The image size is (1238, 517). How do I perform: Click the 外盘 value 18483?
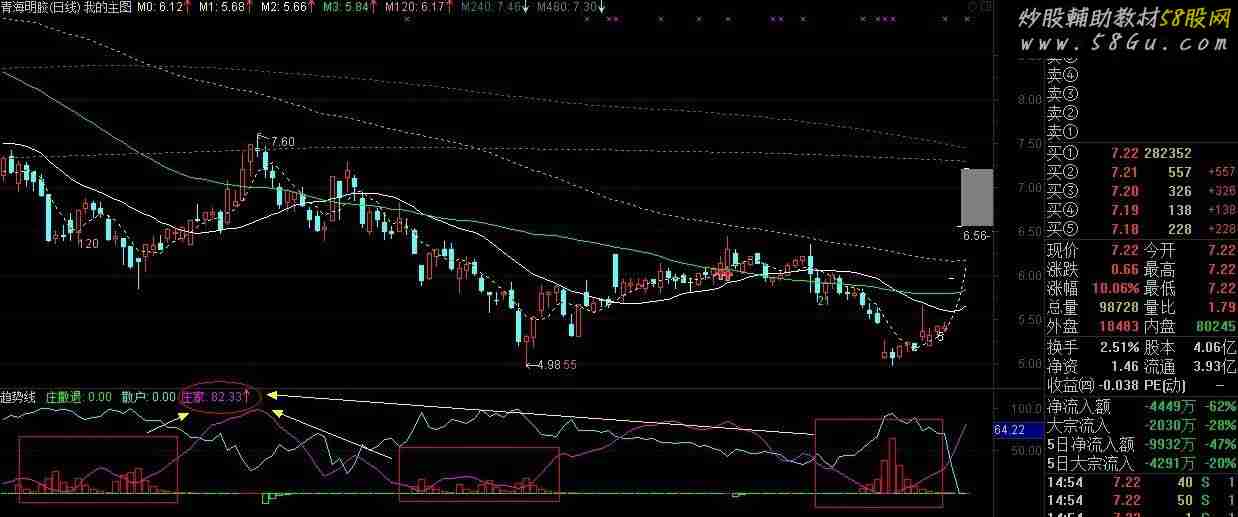click(1119, 327)
